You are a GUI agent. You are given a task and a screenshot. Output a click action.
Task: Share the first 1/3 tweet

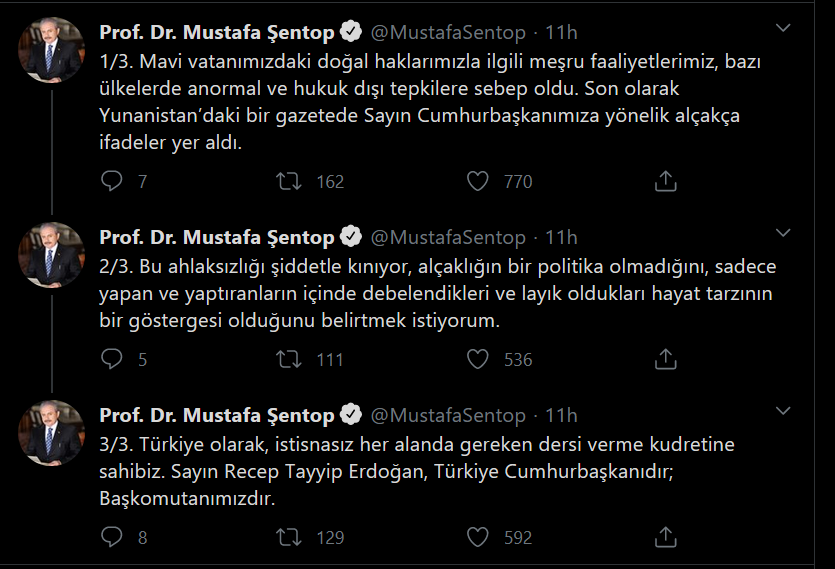click(665, 181)
